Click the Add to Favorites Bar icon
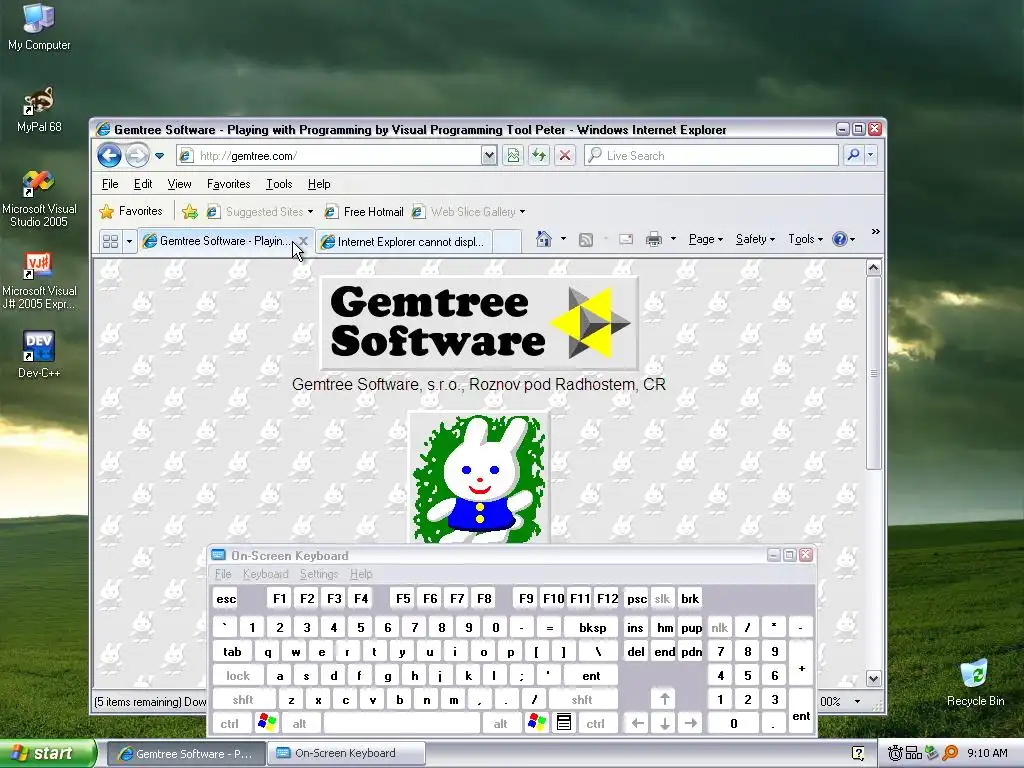 [190, 212]
